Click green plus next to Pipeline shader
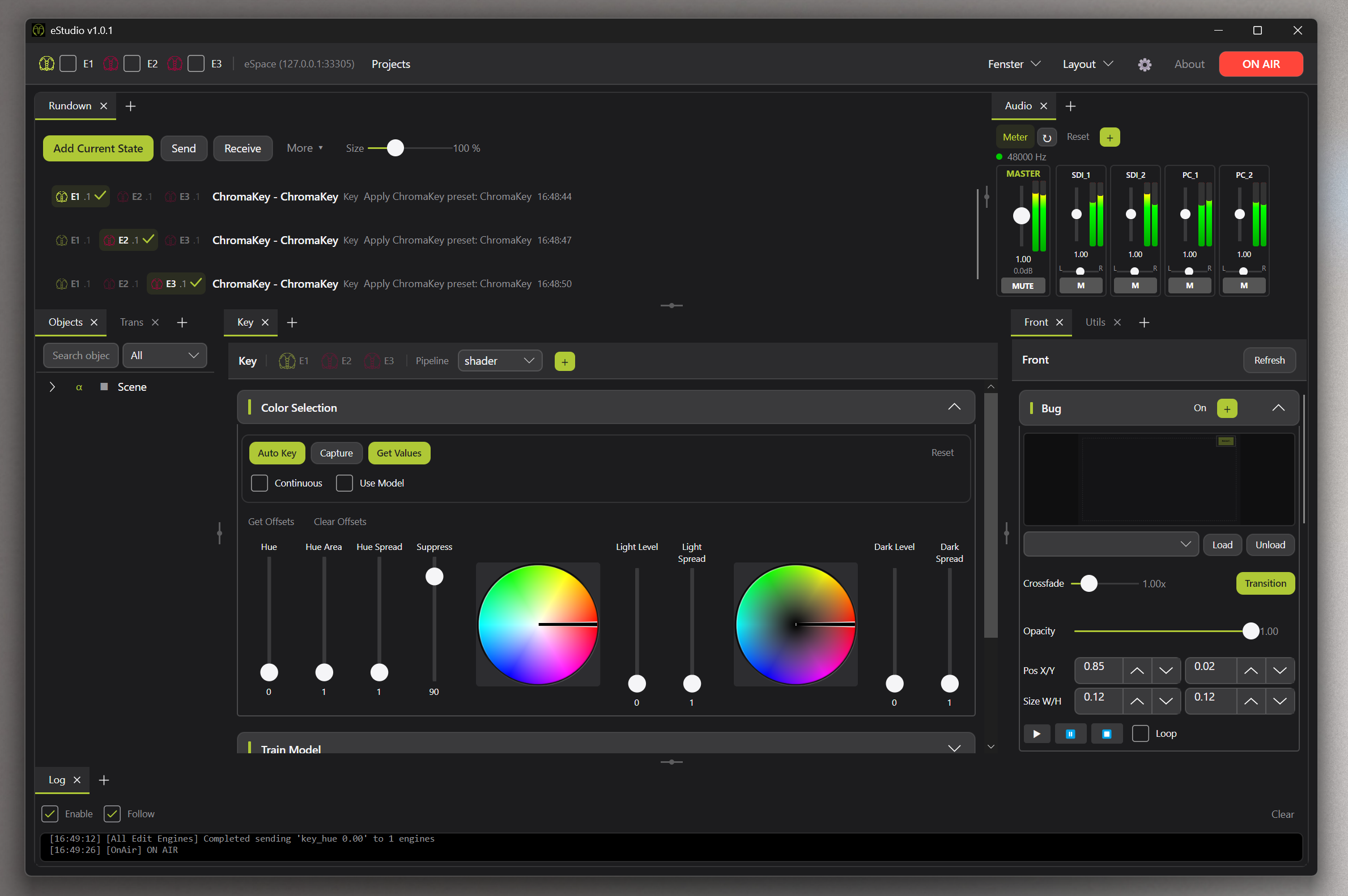The image size is (1348, 896). [x=564, y=361]
